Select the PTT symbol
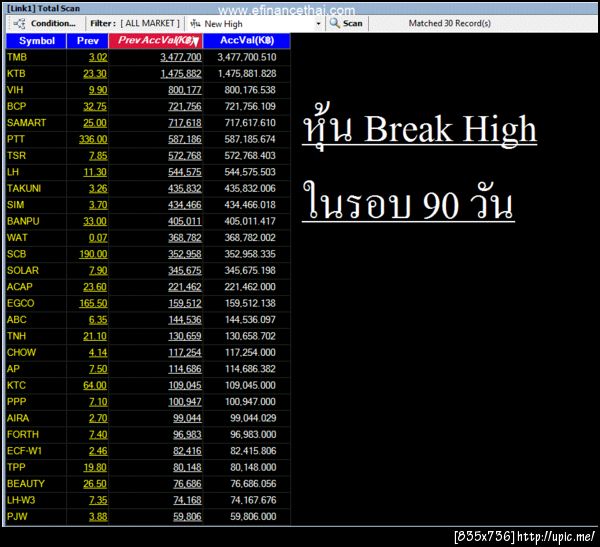600x547 pixels. click(x=16, y=139)
